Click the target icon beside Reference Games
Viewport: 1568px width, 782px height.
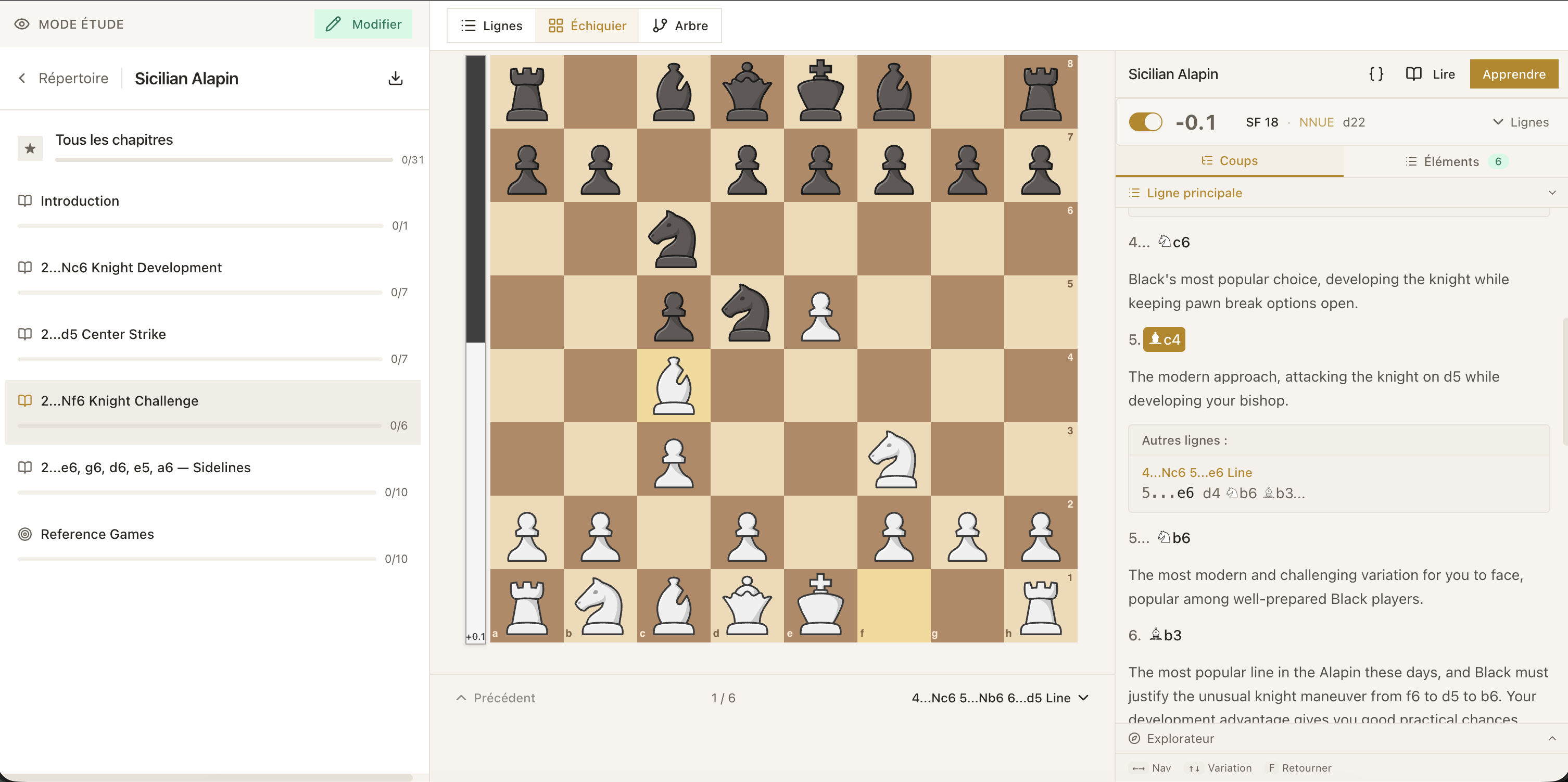click(x=25, y=534)
